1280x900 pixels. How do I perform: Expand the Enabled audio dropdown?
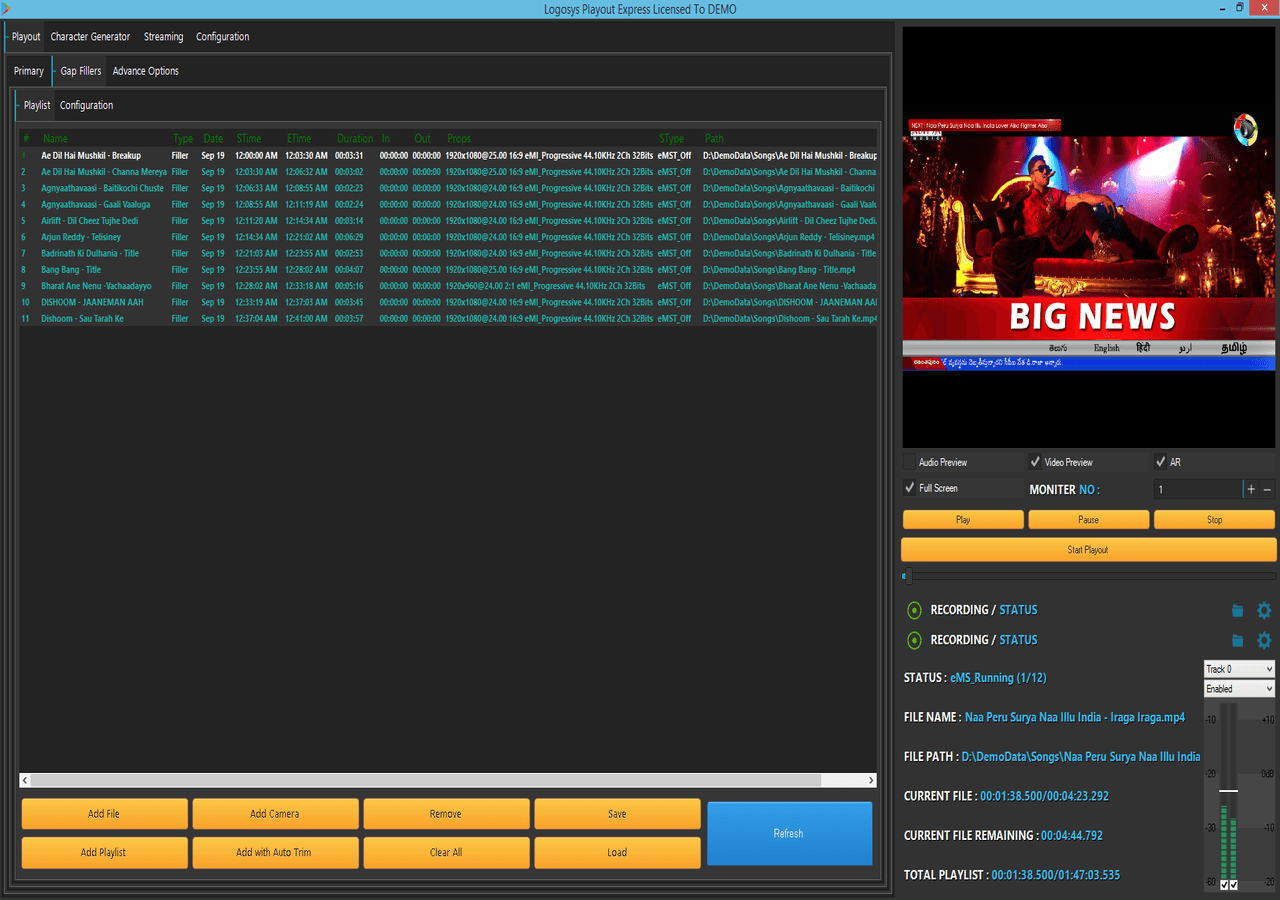point(1239,689)
